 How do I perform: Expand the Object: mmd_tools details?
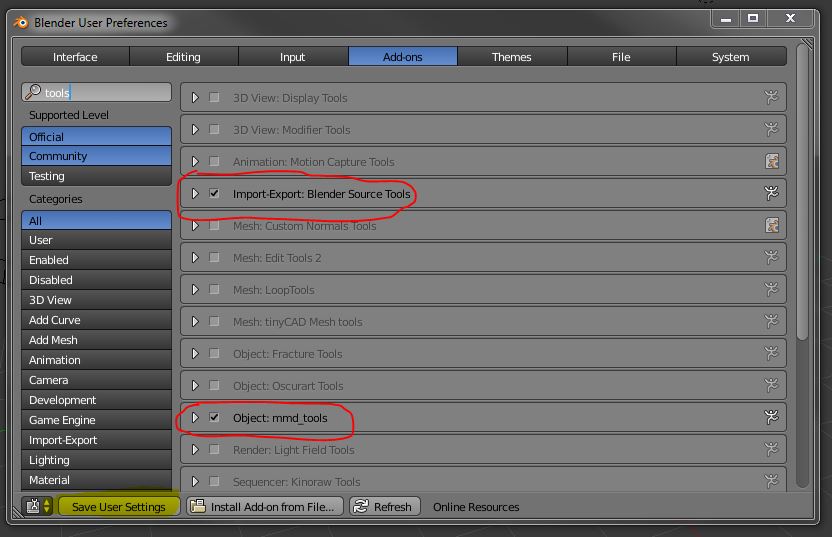(x=195, y=417)
